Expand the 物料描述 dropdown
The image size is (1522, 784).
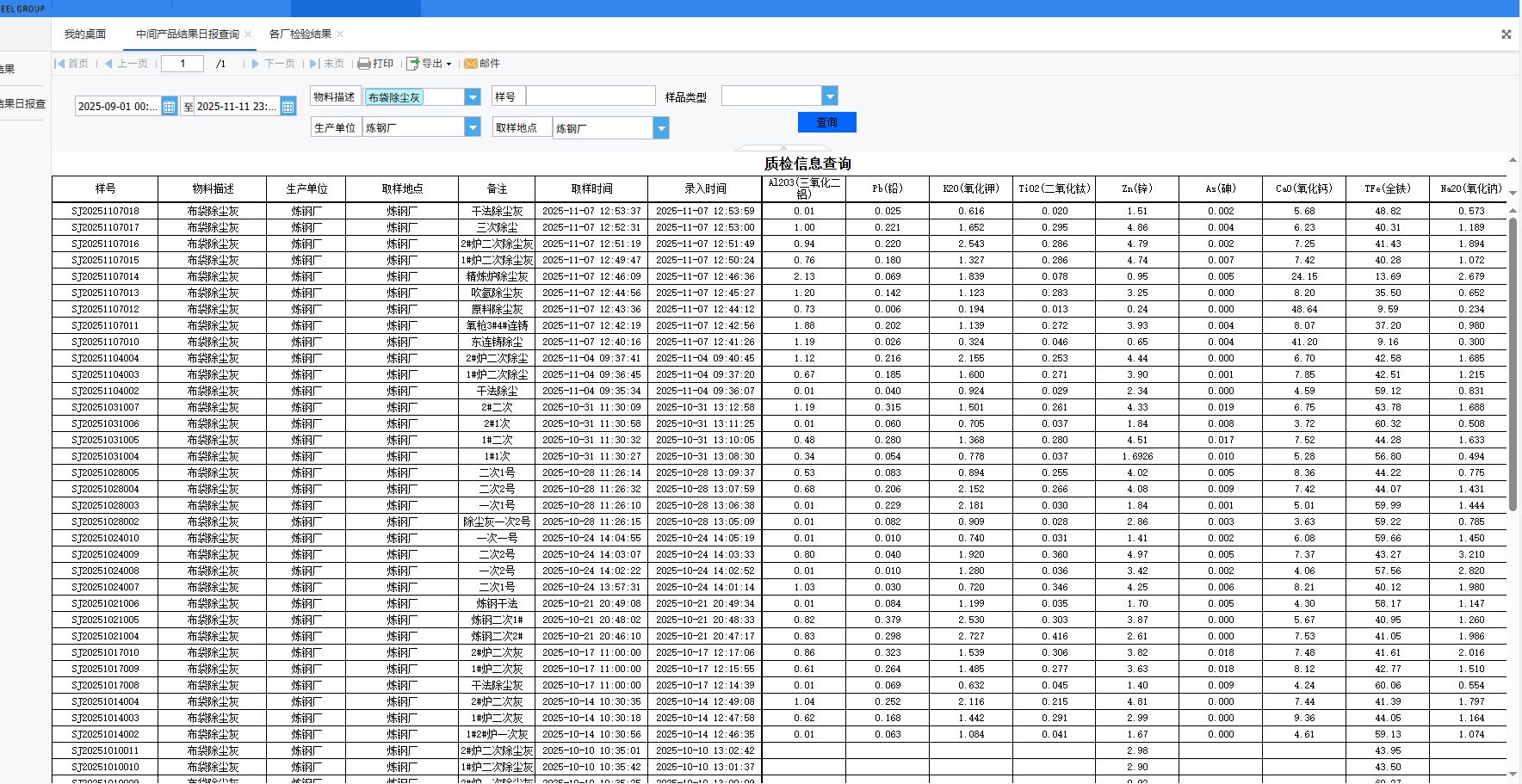point(473,97)
